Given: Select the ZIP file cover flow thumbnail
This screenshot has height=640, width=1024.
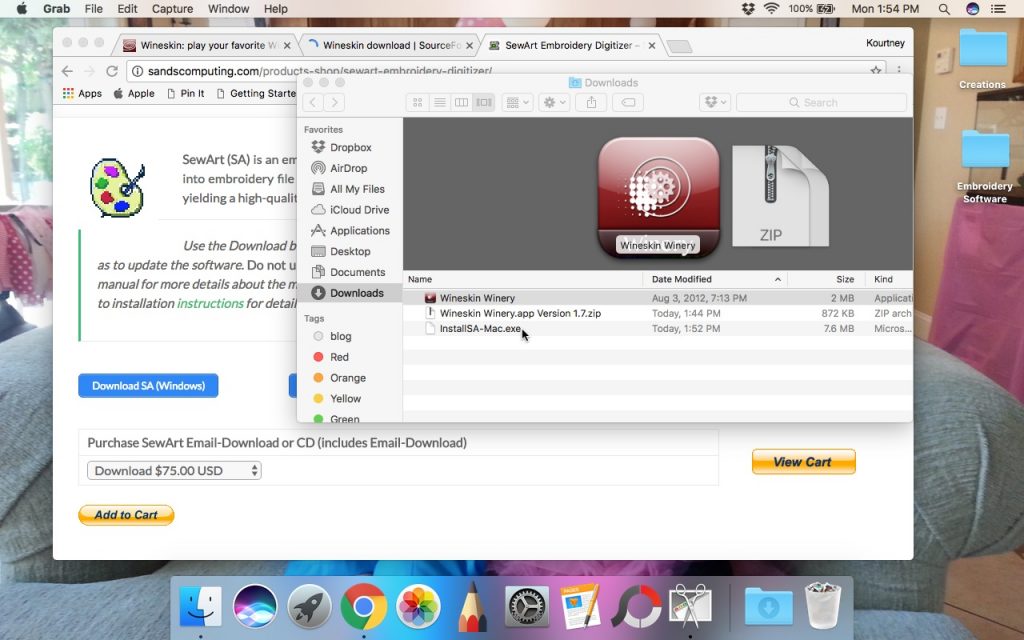Looking at the screenshot, I should [x=780, y=196].
